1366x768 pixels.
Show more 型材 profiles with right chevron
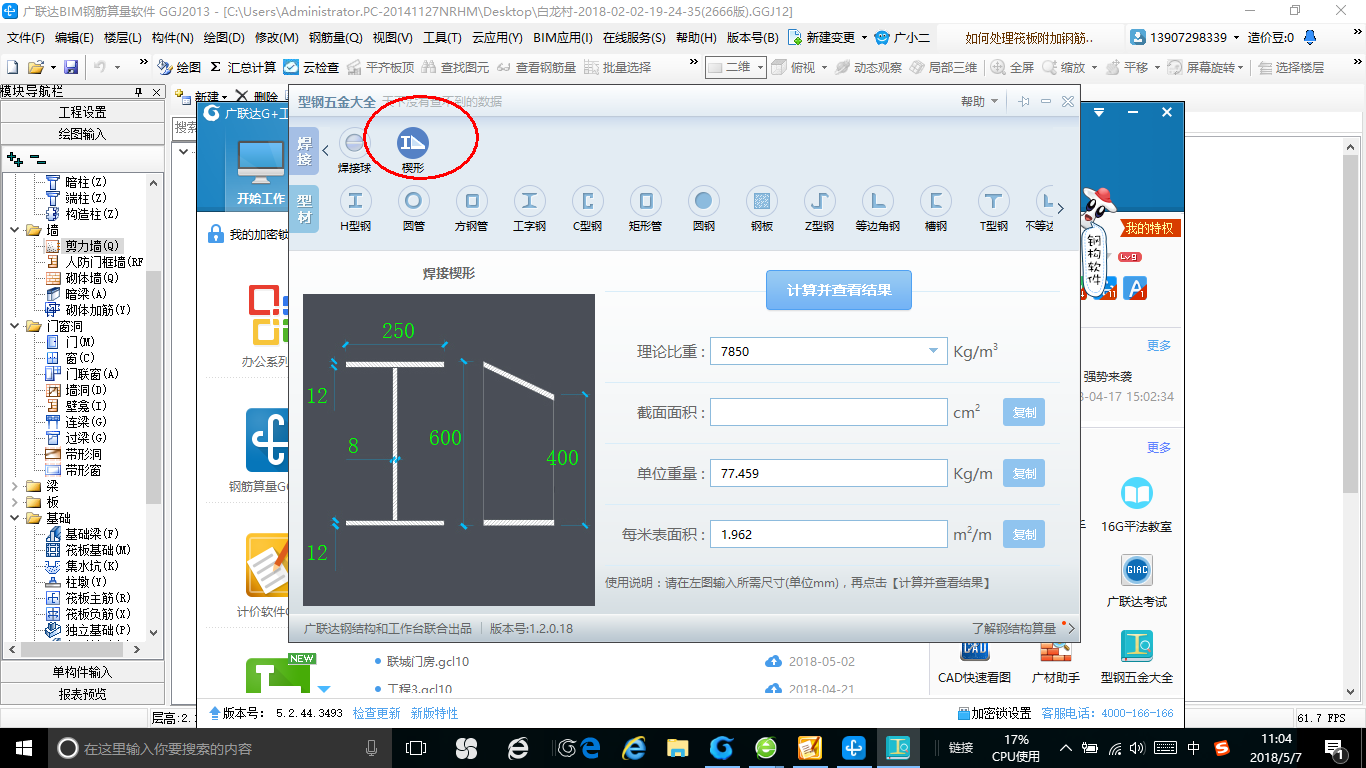pyautogui.click(x=1061, y=209)
